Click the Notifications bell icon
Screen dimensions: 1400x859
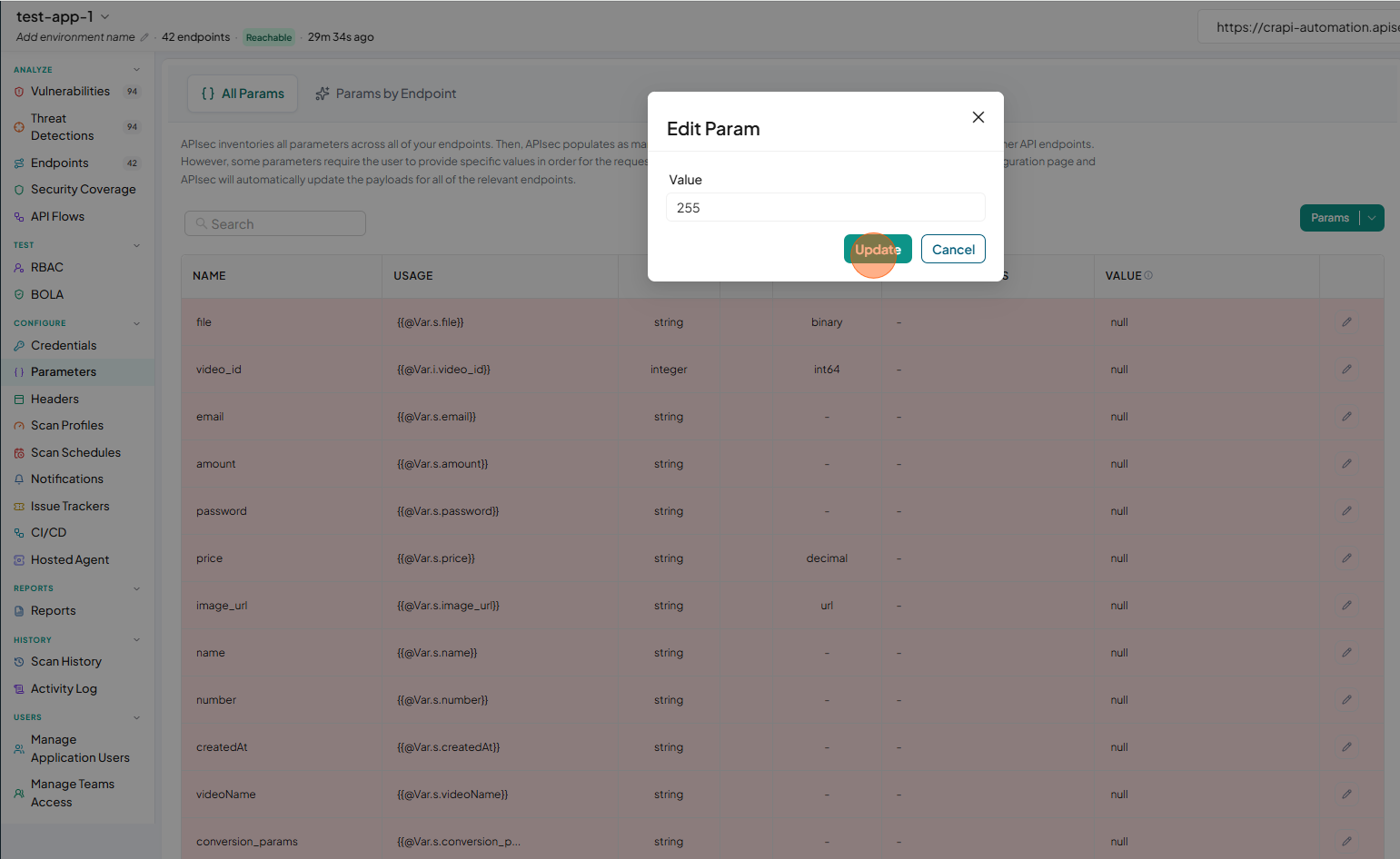(19, 479)
